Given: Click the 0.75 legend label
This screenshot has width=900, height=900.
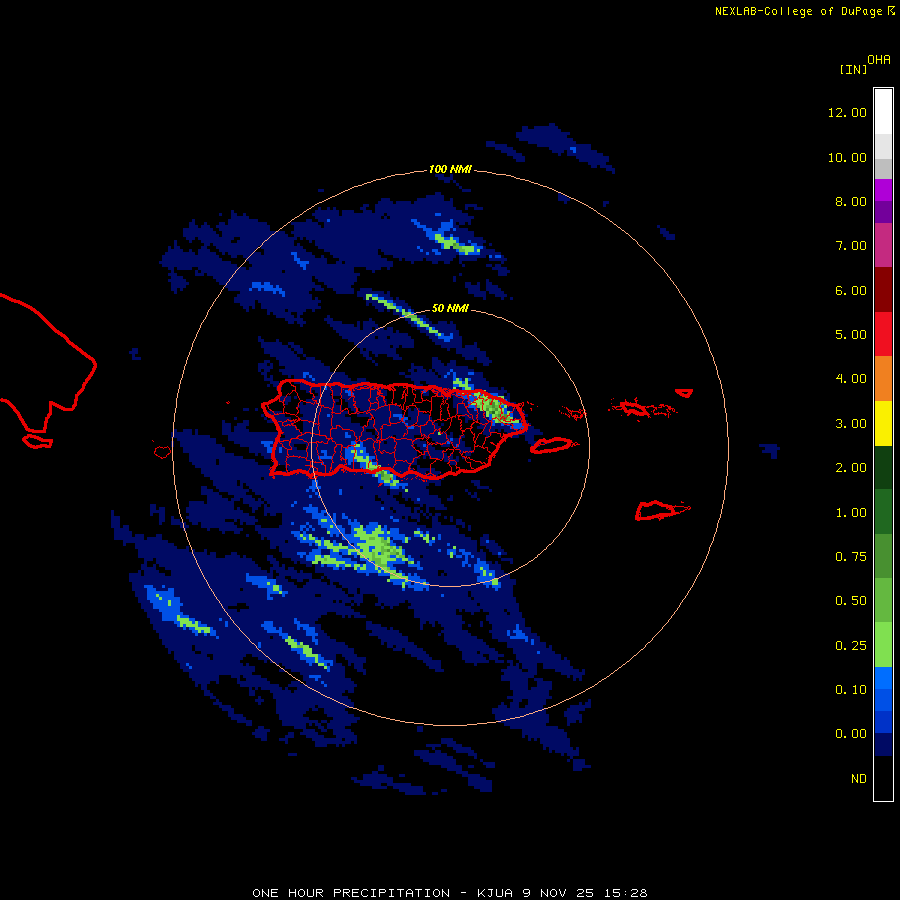Looking at the screenshot, I should (x=851, y=557).
